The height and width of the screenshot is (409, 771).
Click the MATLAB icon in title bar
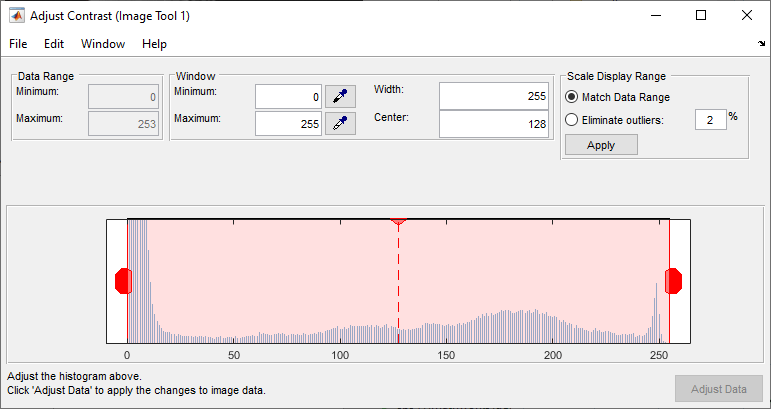click(16, 16)
